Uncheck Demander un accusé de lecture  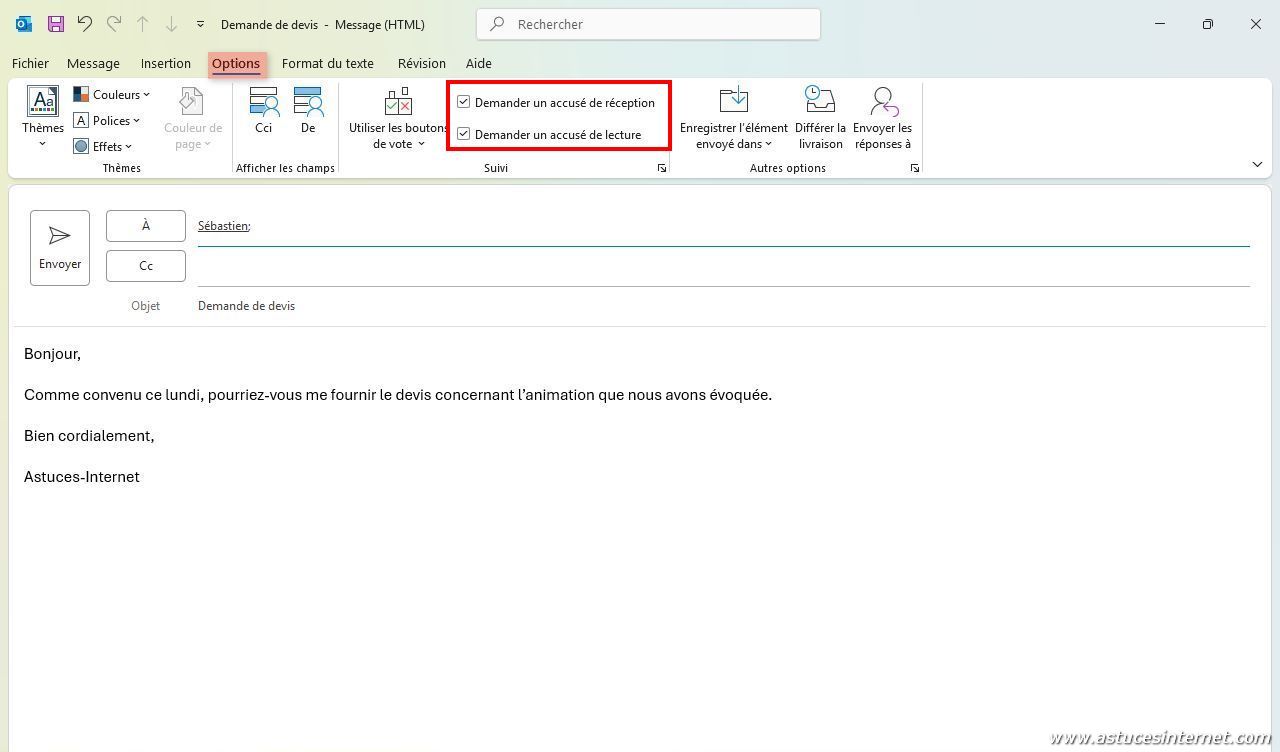click(464, 134)
